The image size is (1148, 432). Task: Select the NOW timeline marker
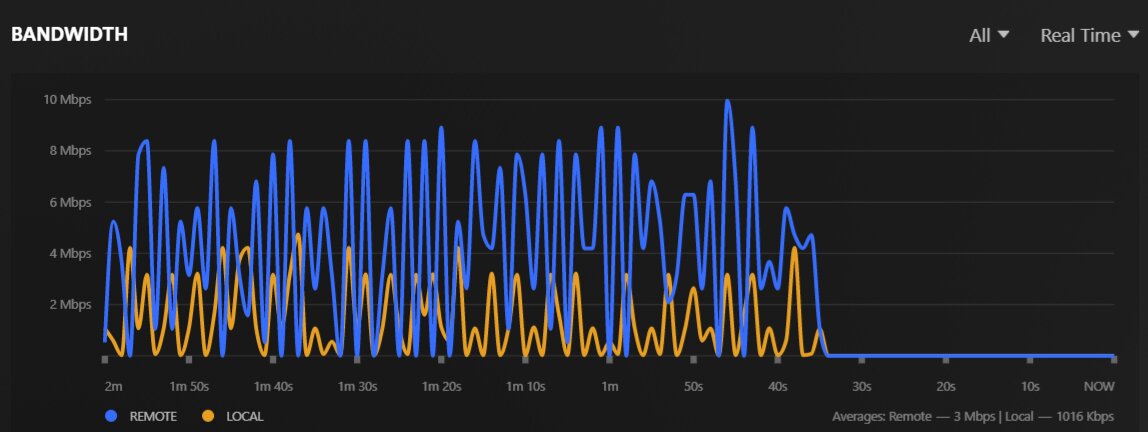(1099, 387)
